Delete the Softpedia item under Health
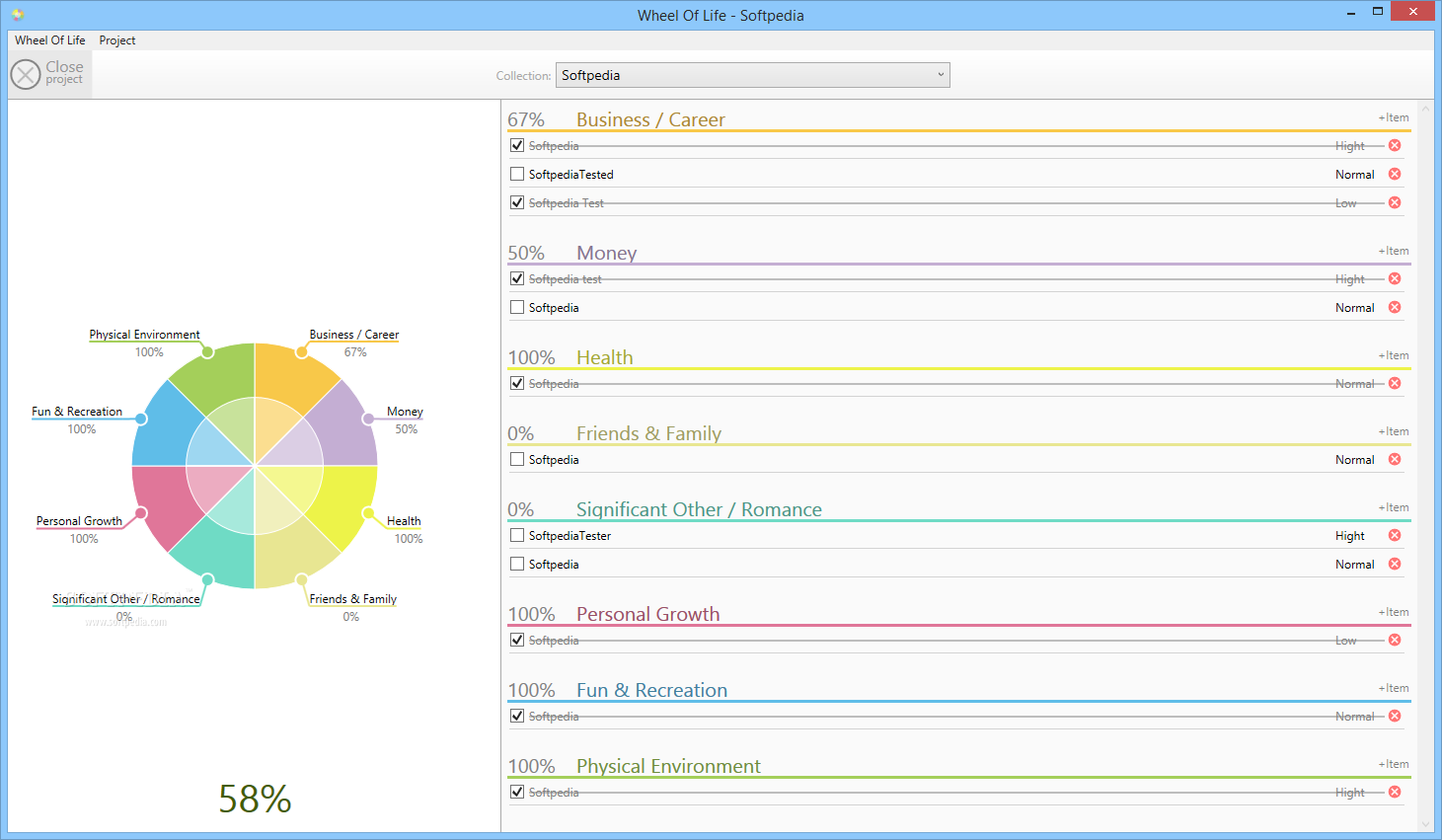 1395,383
